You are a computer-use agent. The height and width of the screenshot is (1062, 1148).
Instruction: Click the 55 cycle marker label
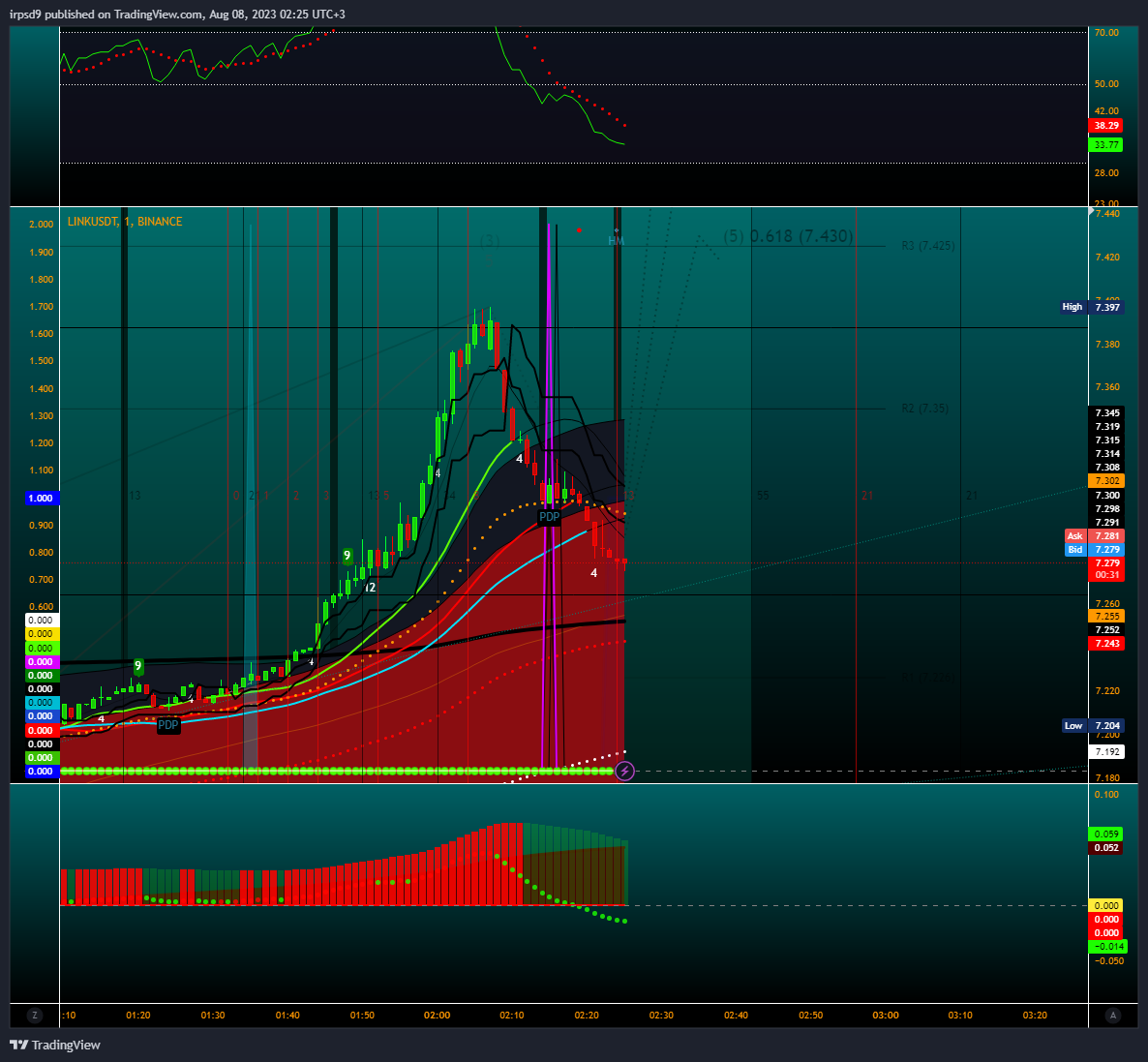[763, 496]
